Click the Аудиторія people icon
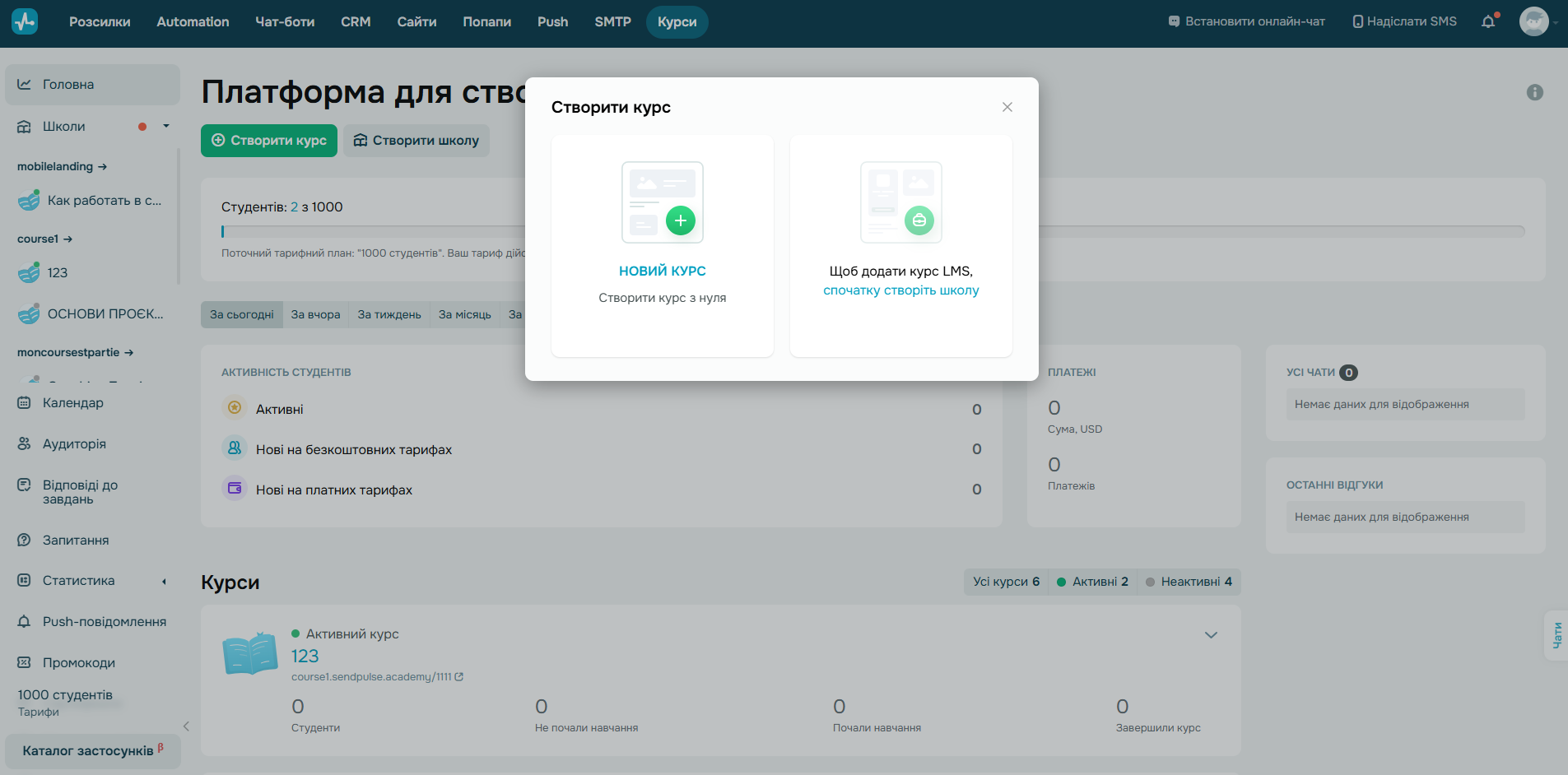This screenshot has width=1568, height=775. tap(25, 443)
